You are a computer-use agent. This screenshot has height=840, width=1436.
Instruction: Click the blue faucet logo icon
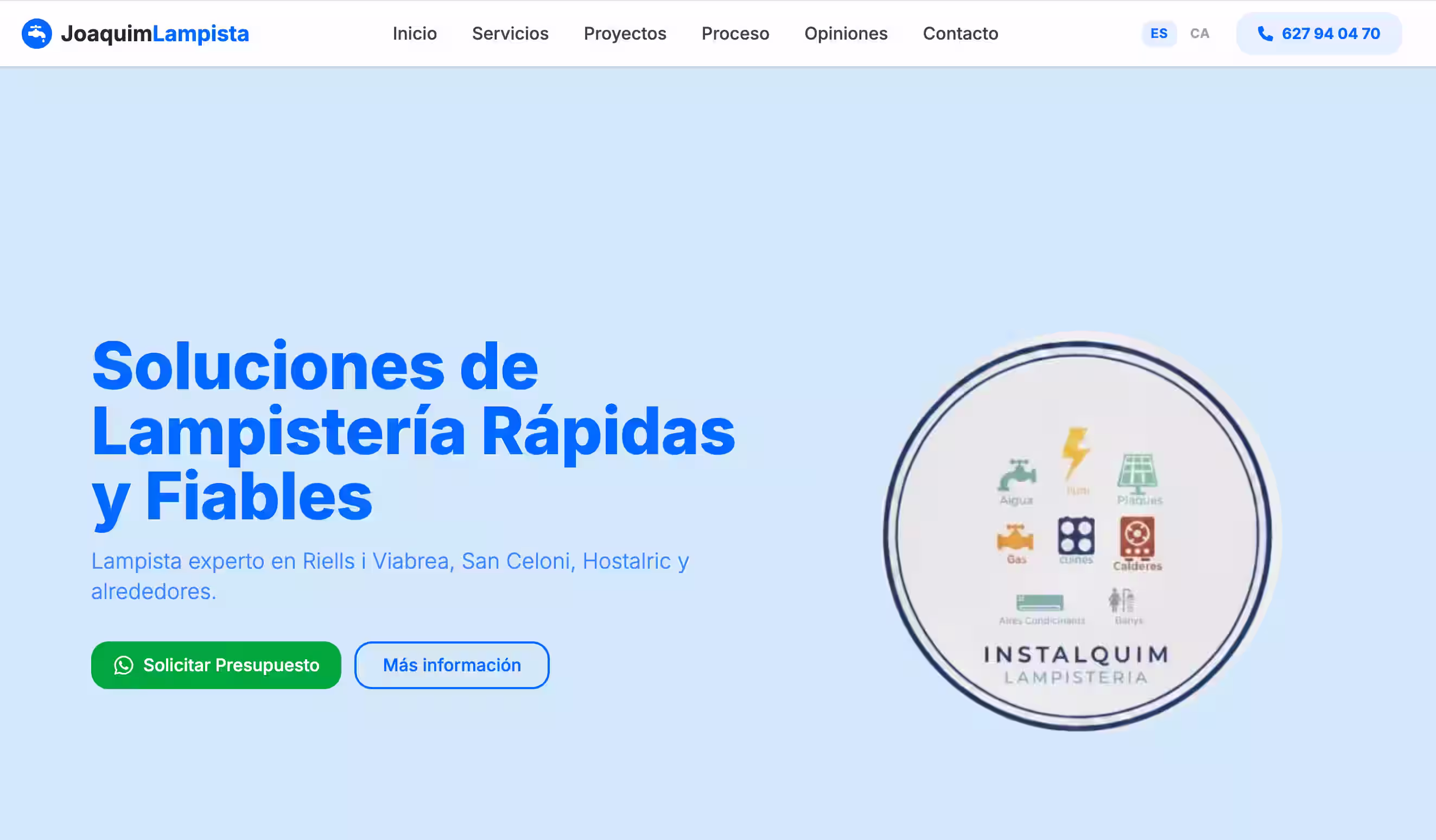point(36,34)
